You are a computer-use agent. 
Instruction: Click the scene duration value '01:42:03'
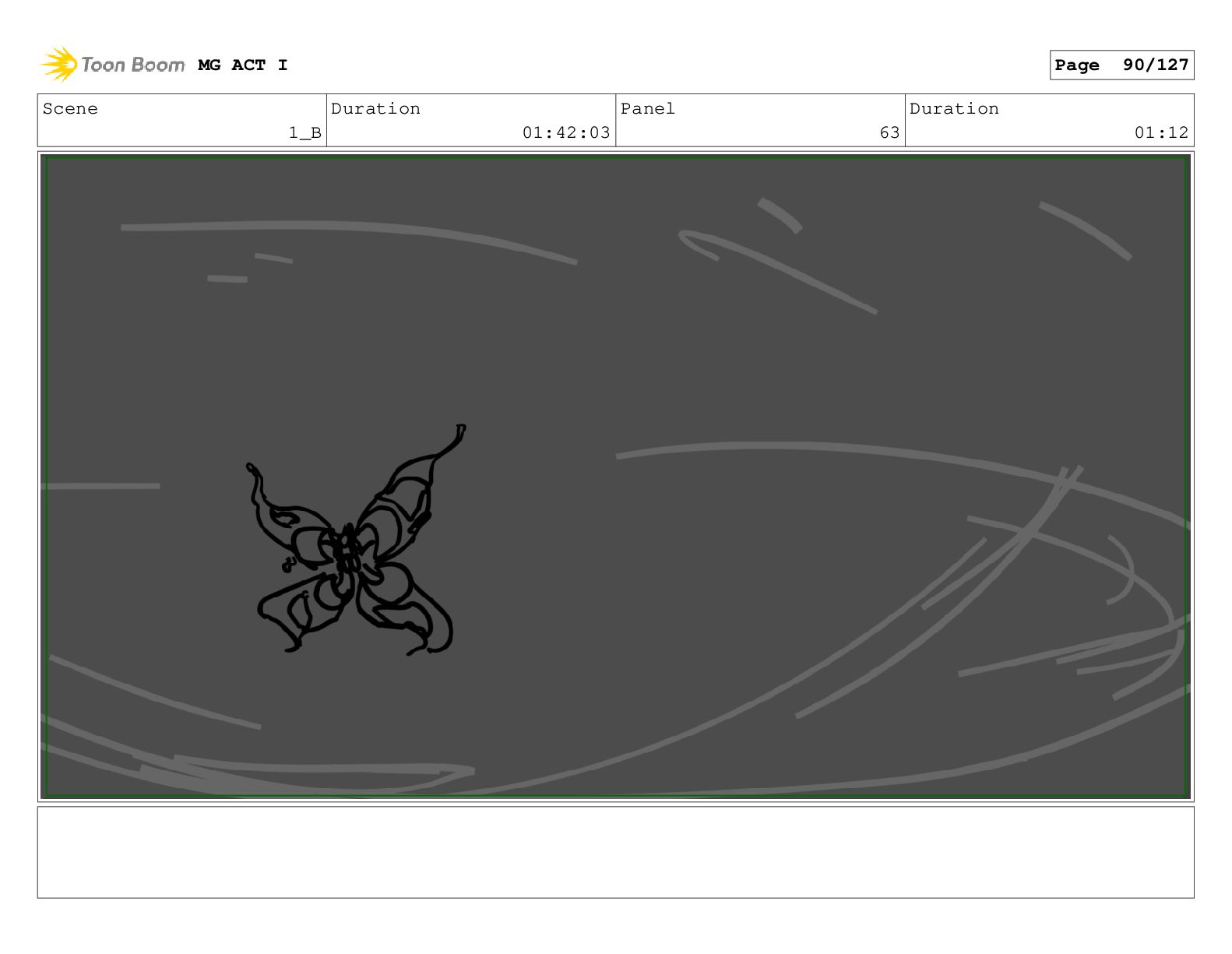(x=566, y=133)
